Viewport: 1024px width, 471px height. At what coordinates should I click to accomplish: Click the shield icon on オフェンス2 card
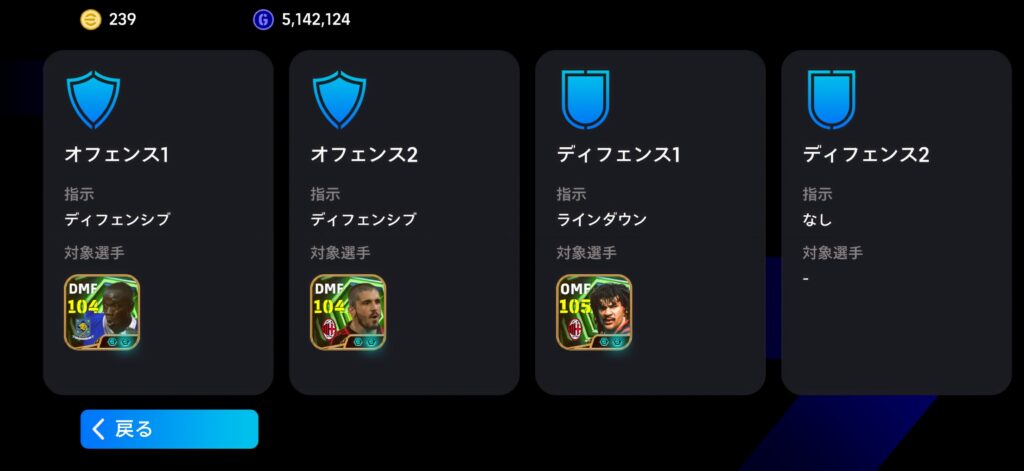pyautogui.click(x=340, y=99)
